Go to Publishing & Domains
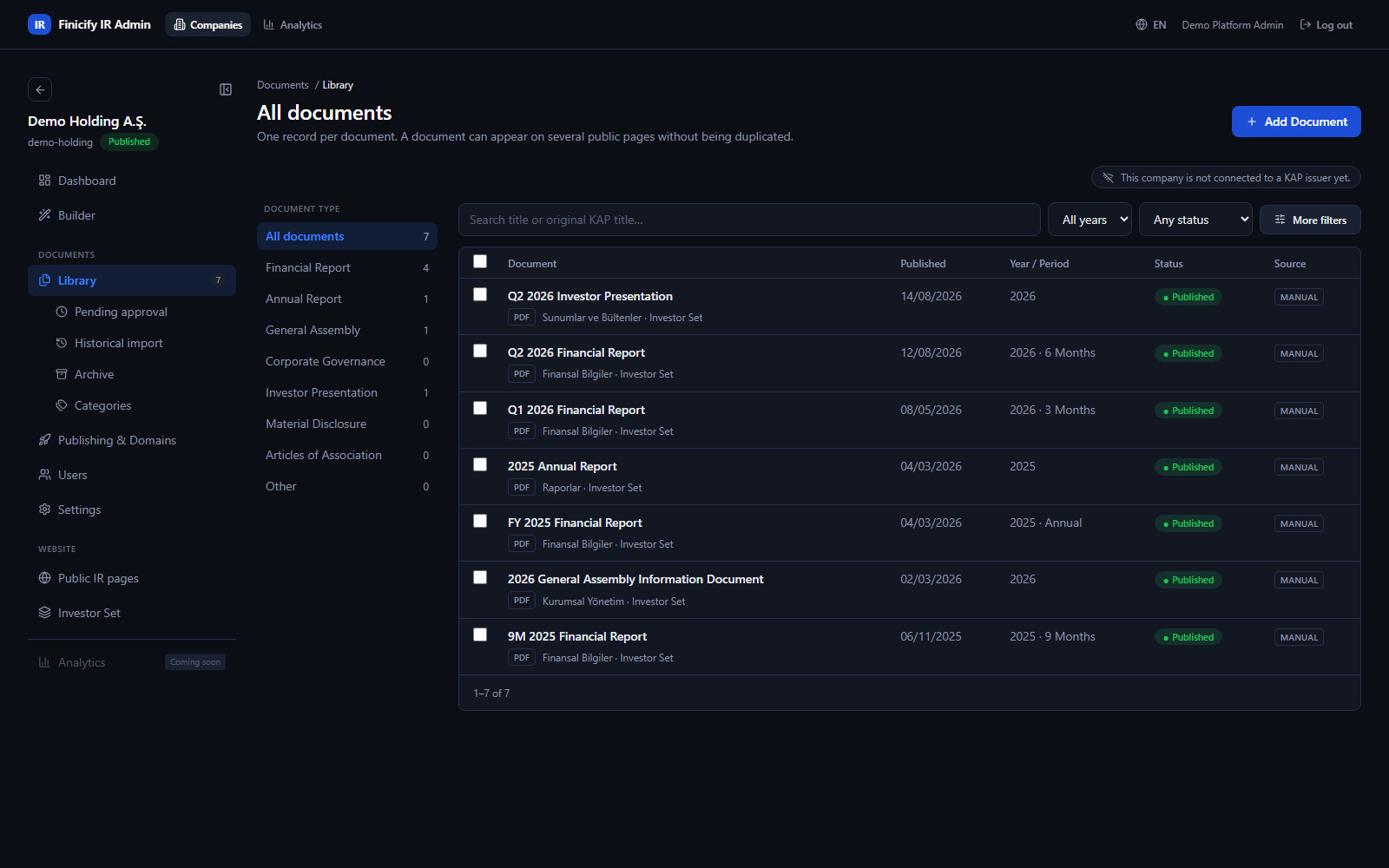The width and height of the screenshot is (1389, 868). [132, 440]
